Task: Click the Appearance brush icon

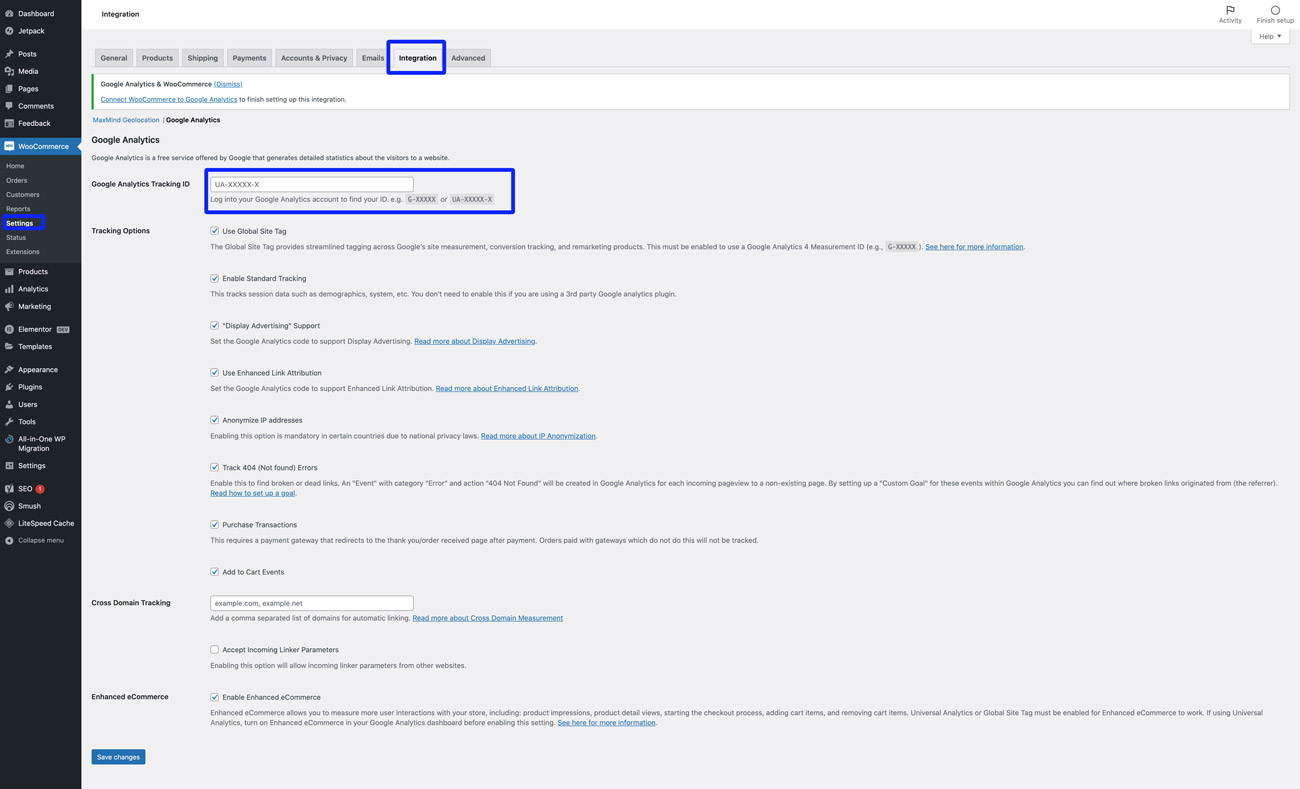Action: click(9, 369)
